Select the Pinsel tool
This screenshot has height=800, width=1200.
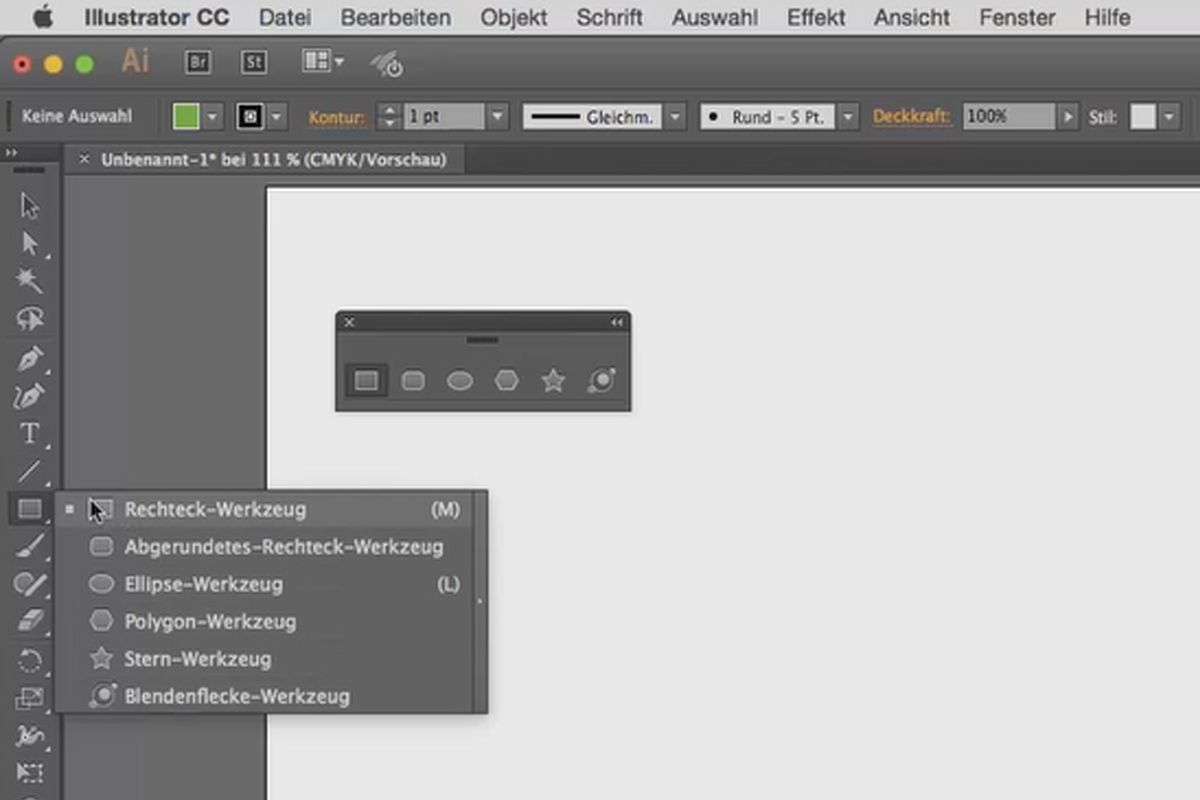pos(30,546)
